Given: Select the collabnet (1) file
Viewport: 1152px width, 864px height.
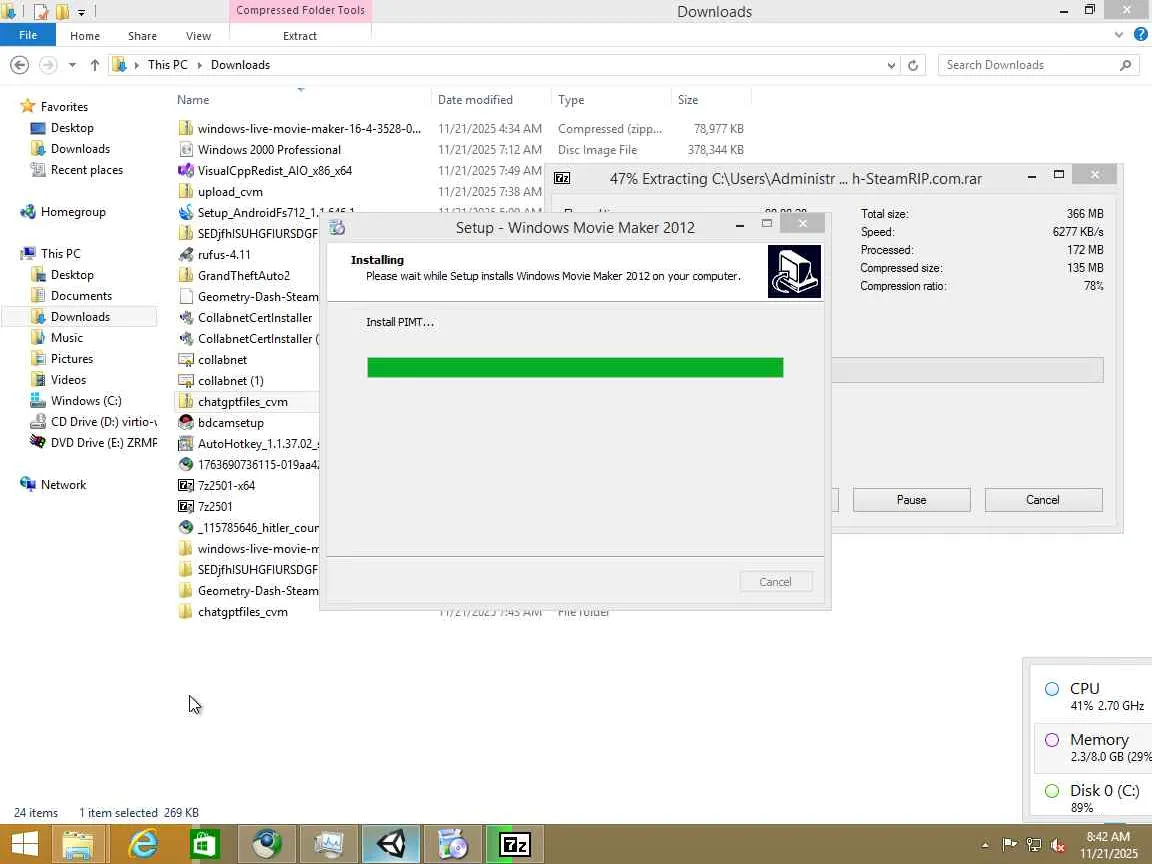Looking at the screenshot, I should pos(230,381).
